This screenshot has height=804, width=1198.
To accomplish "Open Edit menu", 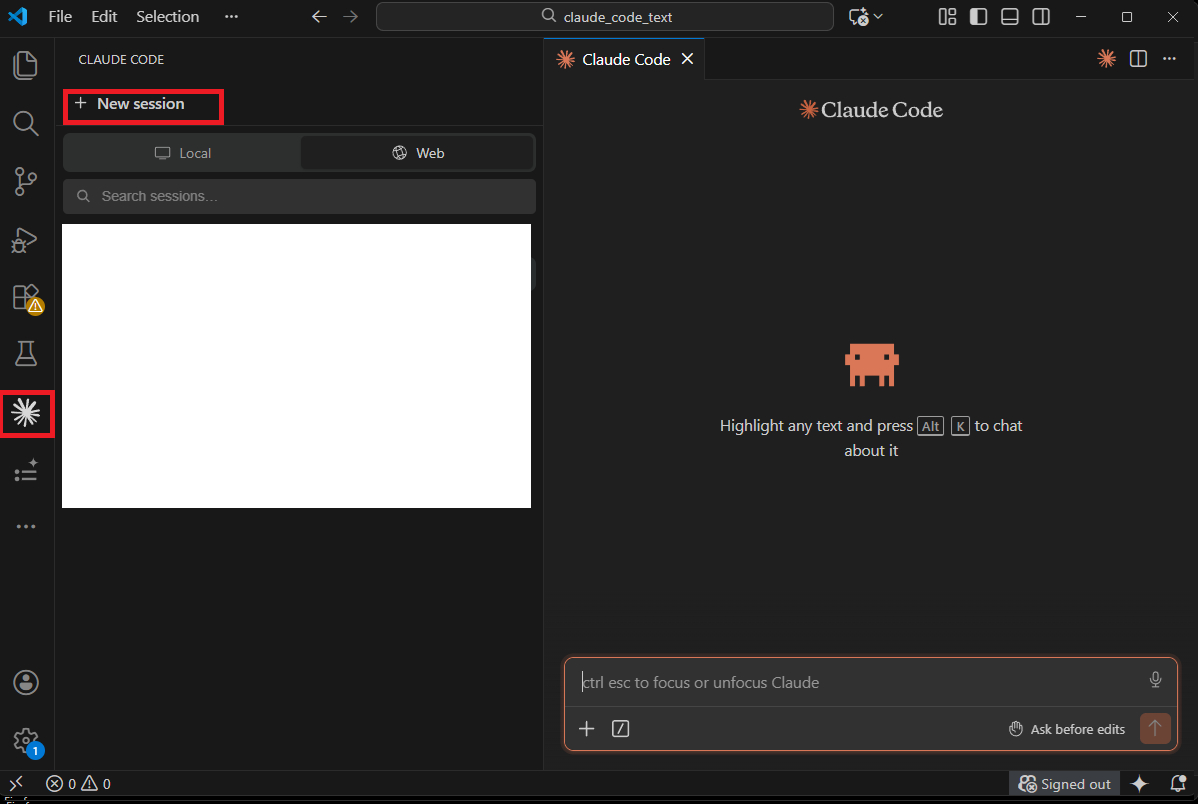I will tap(104, 16).
